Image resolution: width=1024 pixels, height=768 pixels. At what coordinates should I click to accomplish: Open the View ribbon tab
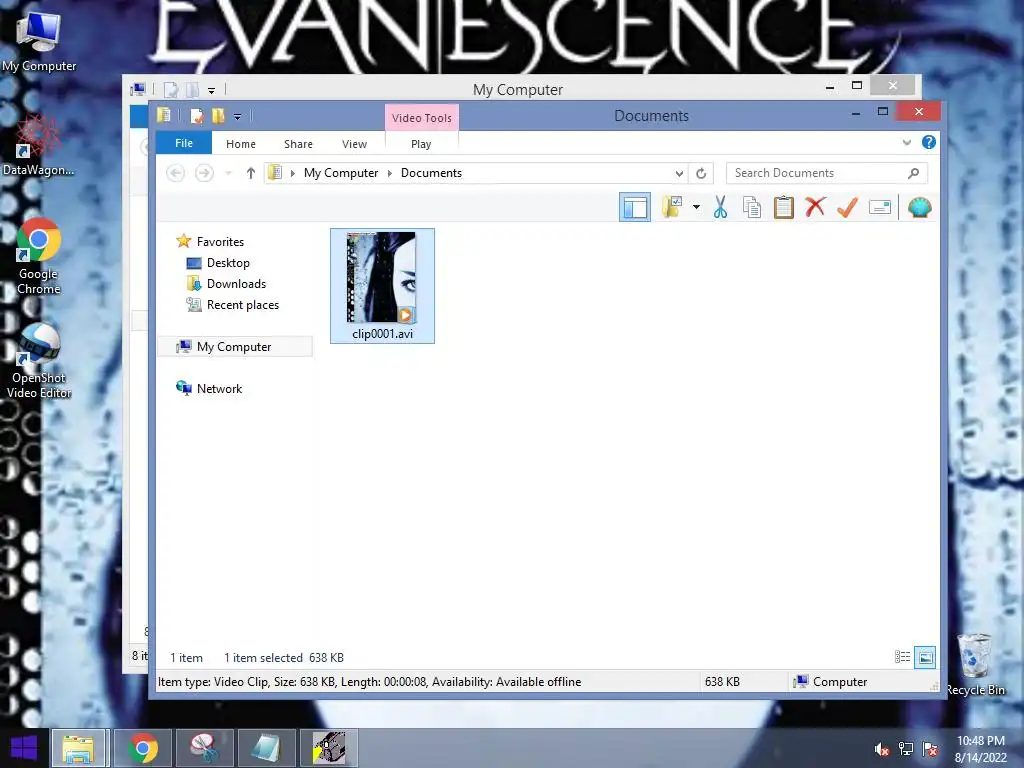click(x=354, y=144)
